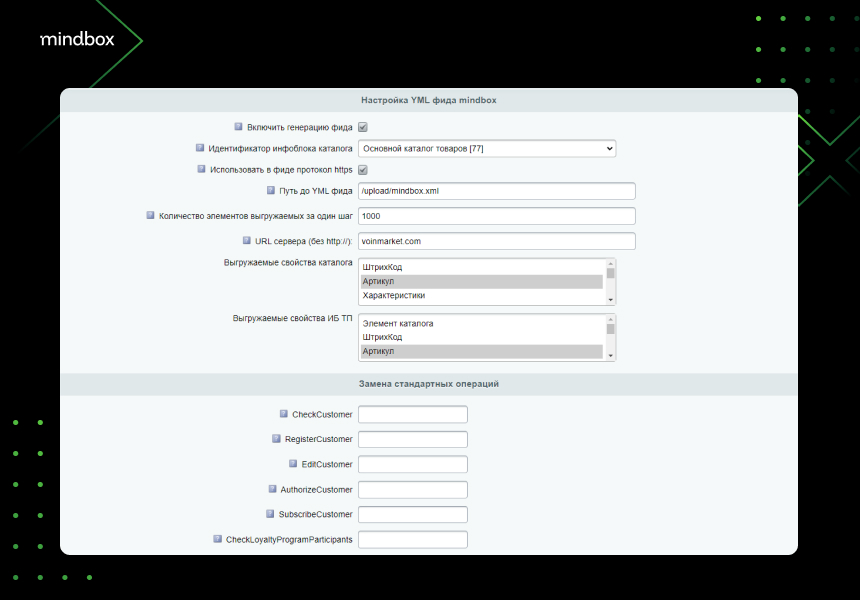The height and width of the screenshot is (600, 860).
Task: Click the SubscribeCustomer input field
Action: [x=412, y=515]
